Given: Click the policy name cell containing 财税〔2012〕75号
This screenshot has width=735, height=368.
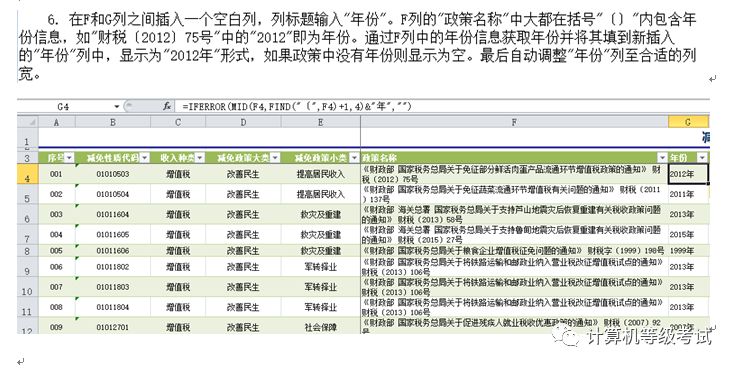Looking at the screenshot, I should tap(514, 174).
